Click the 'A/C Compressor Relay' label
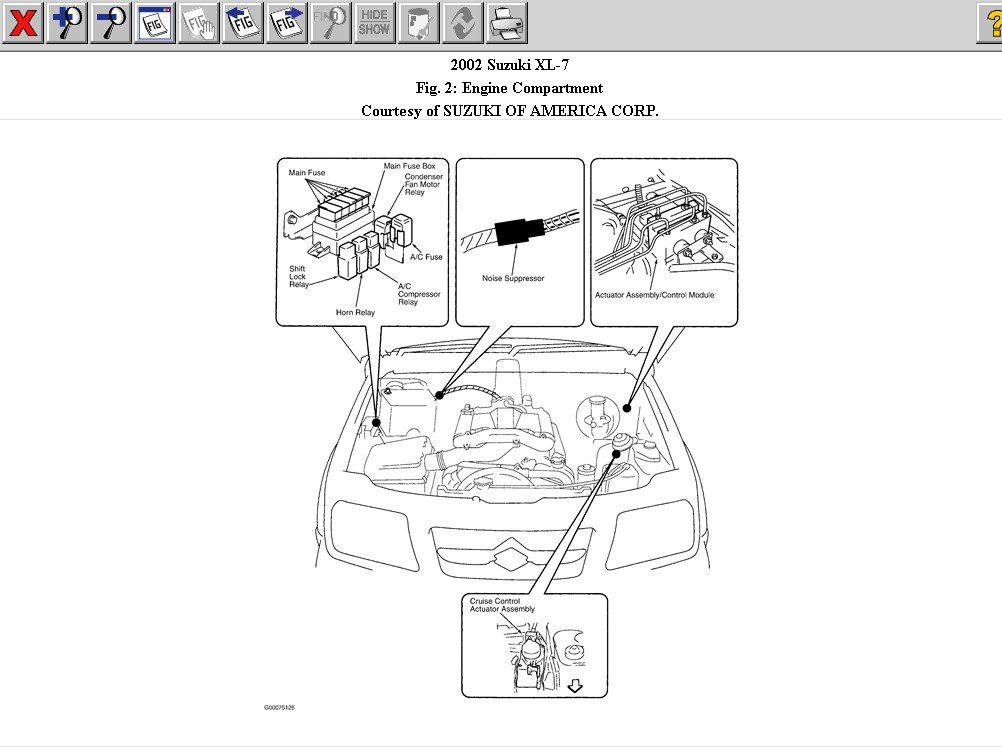 (x=419, y=294)
